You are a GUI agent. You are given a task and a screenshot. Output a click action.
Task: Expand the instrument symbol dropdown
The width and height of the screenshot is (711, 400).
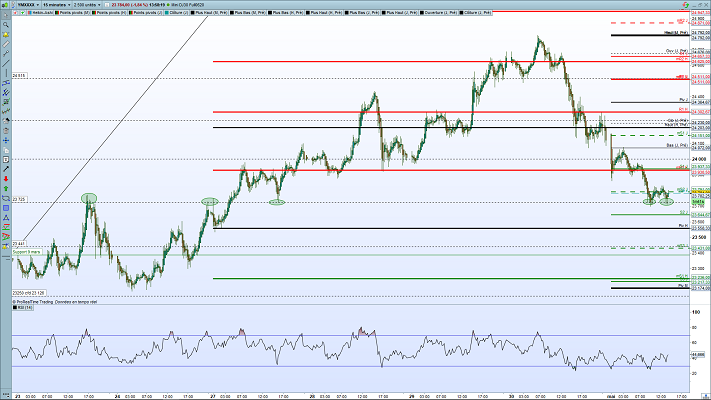(x=27, y=5)
